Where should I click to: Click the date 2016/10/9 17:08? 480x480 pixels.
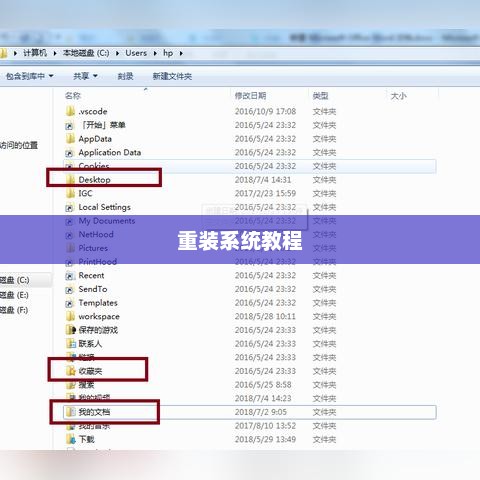(x=265, y=111)
